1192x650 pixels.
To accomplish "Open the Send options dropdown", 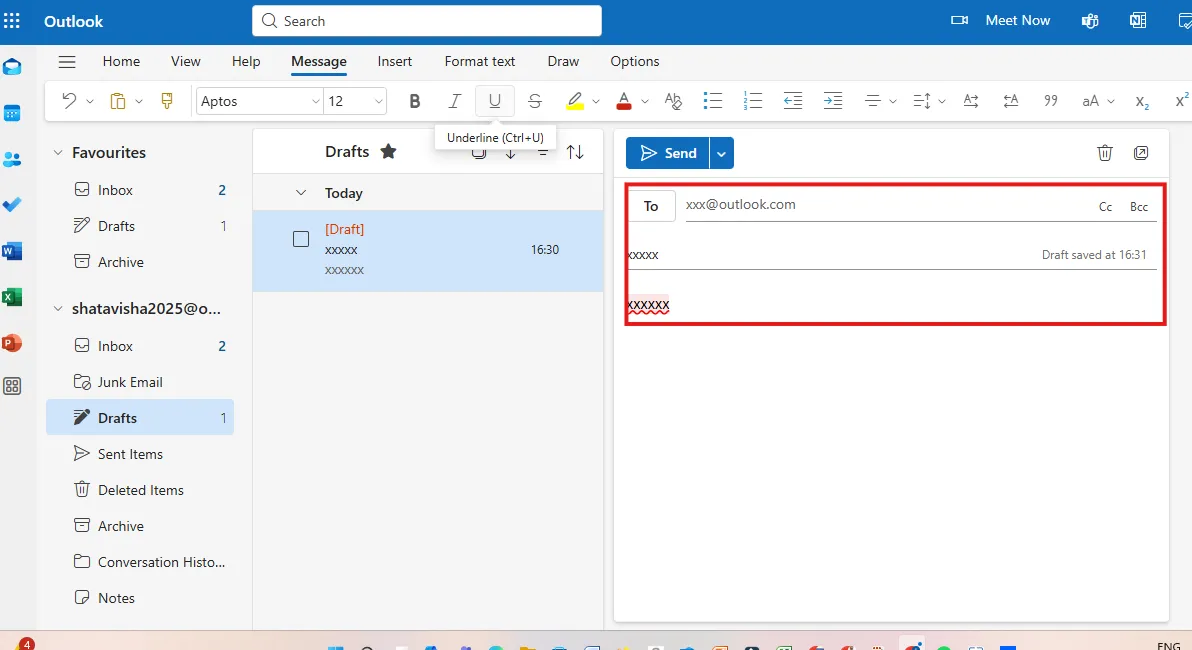I will (721, 153).
